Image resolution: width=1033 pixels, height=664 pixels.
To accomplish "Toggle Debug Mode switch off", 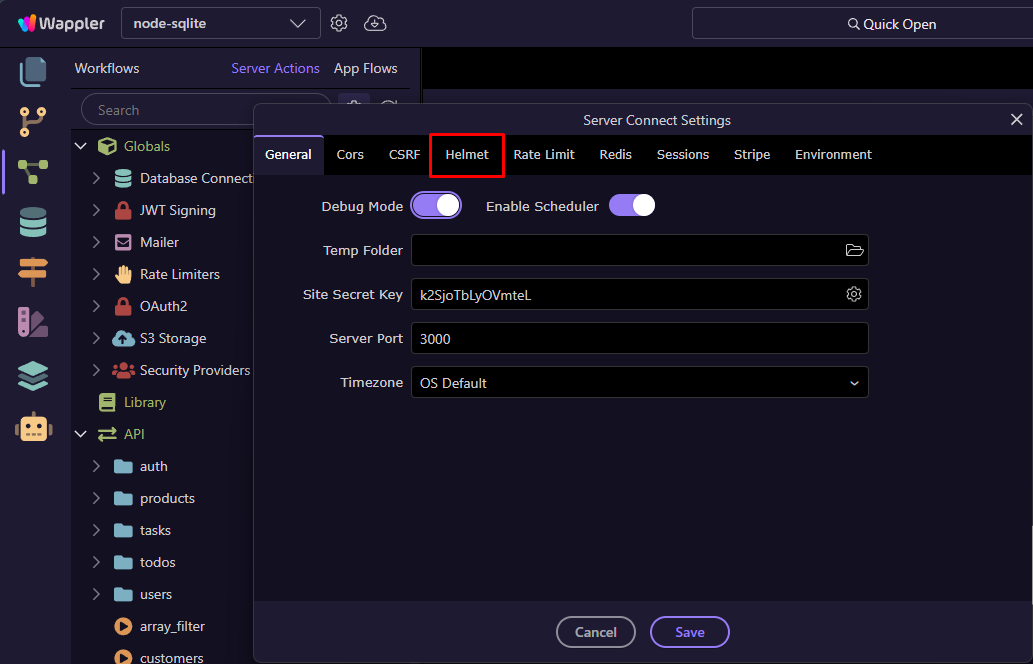I will coord(436,206).
